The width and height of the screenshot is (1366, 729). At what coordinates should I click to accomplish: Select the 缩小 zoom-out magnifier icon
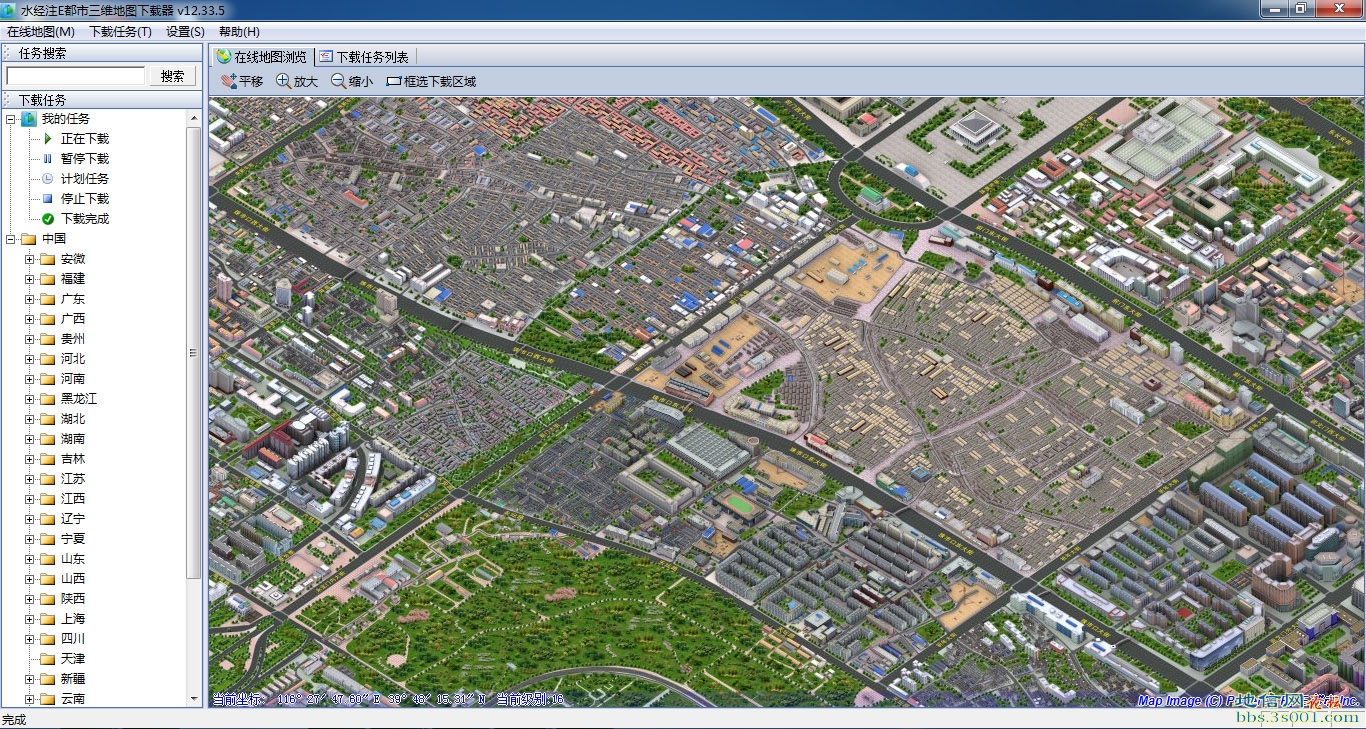(x=339, y=81)
